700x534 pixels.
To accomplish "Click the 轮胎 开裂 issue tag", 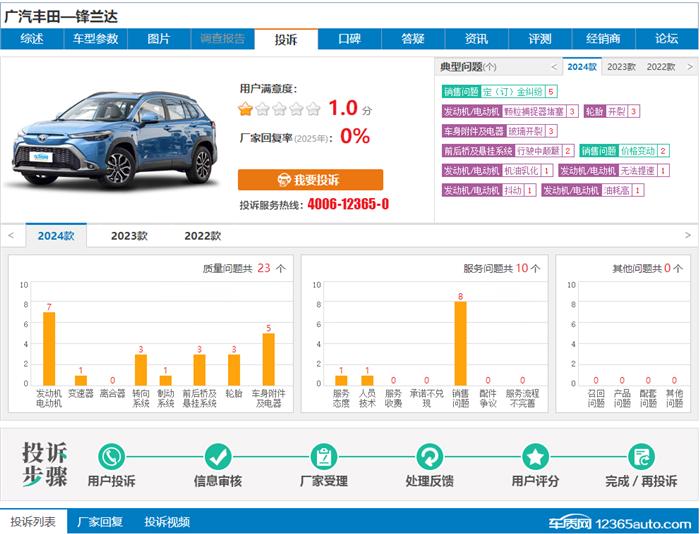I will 612,111.
